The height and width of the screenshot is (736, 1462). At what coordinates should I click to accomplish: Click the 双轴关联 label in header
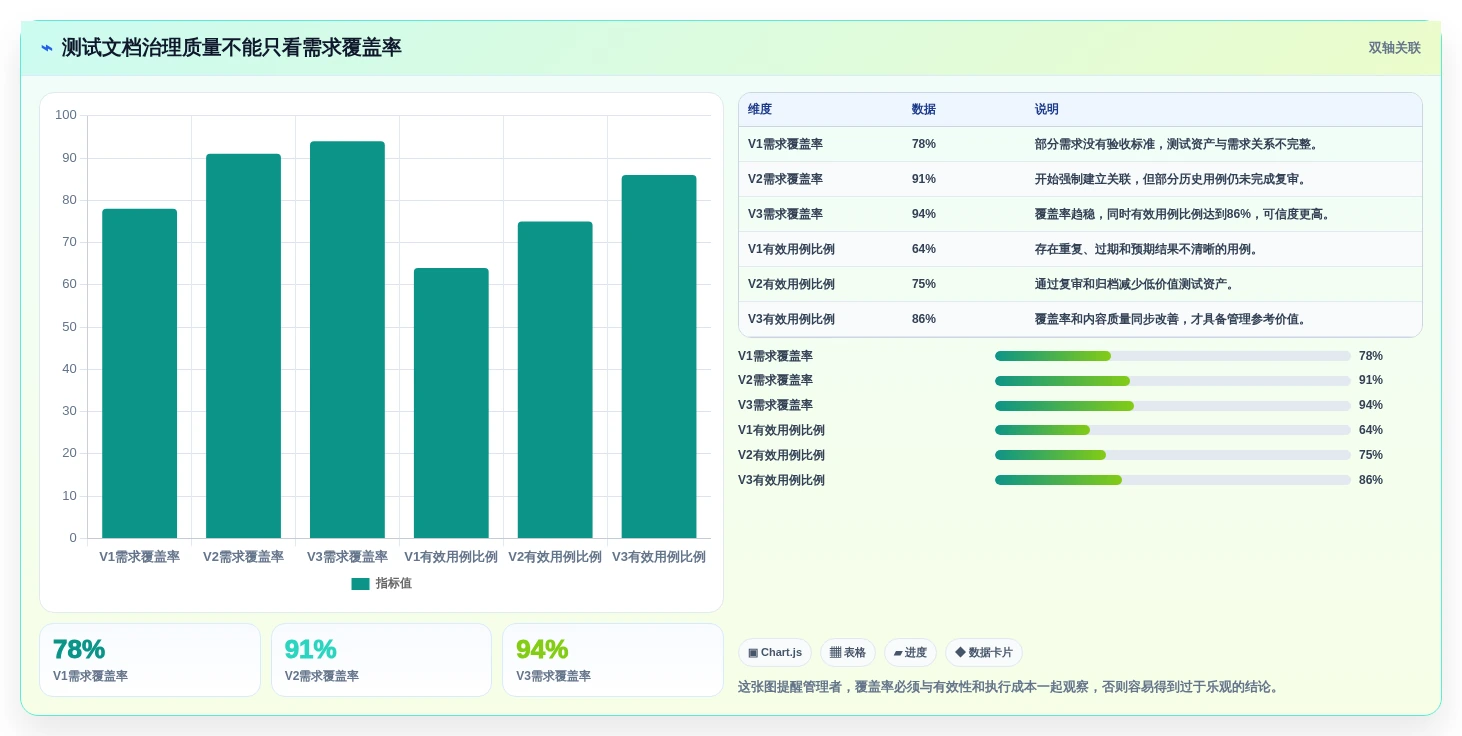[1394, 48]
